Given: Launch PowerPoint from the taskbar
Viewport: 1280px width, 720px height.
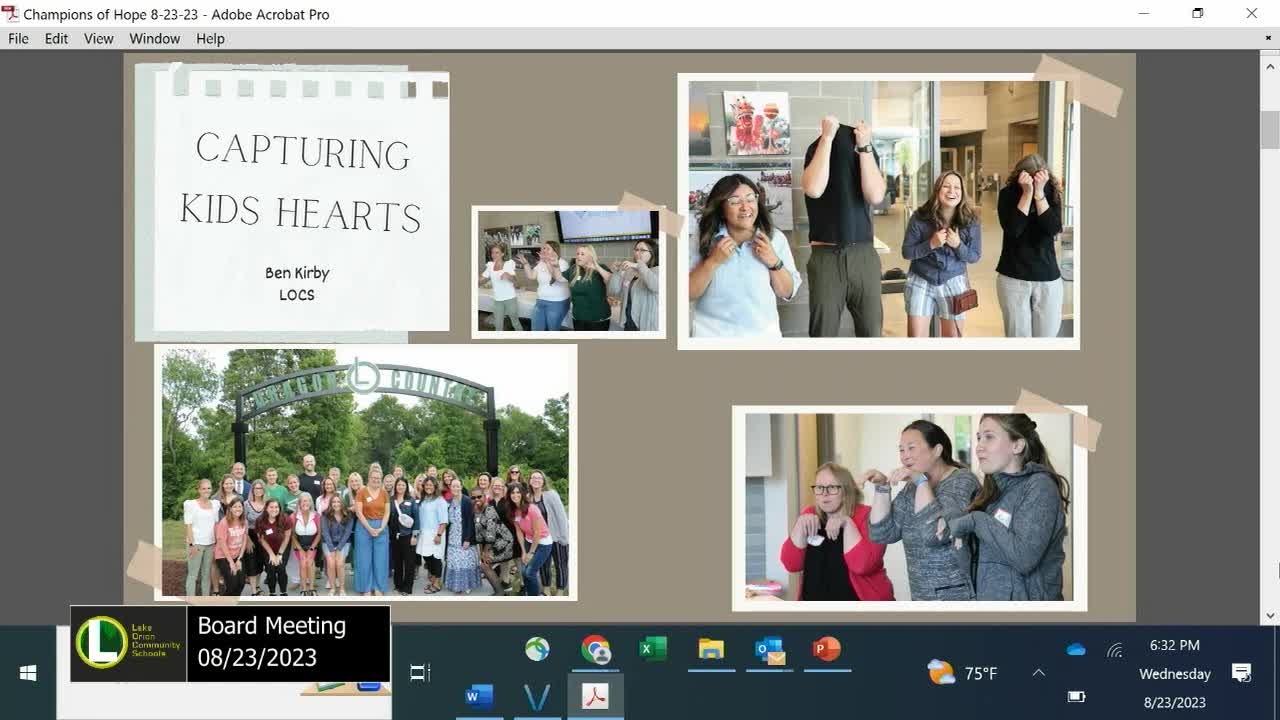Looking at the screenshot, I should click(x=826, y=650).
